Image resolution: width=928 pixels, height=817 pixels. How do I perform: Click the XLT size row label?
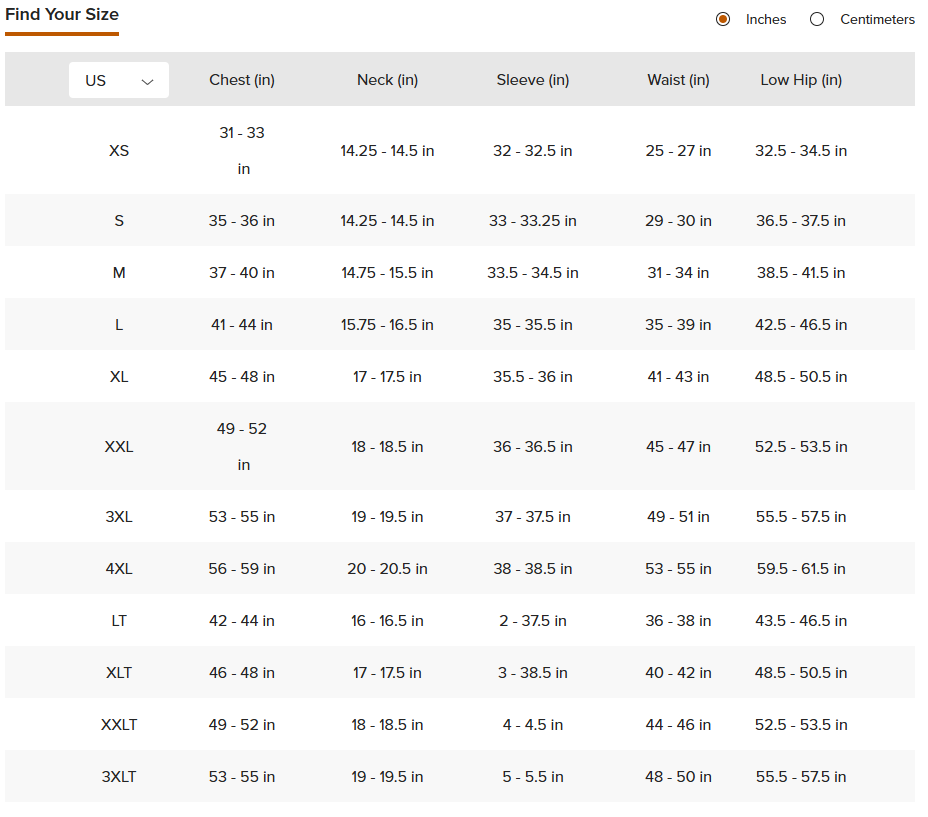[x=119, y=673]
